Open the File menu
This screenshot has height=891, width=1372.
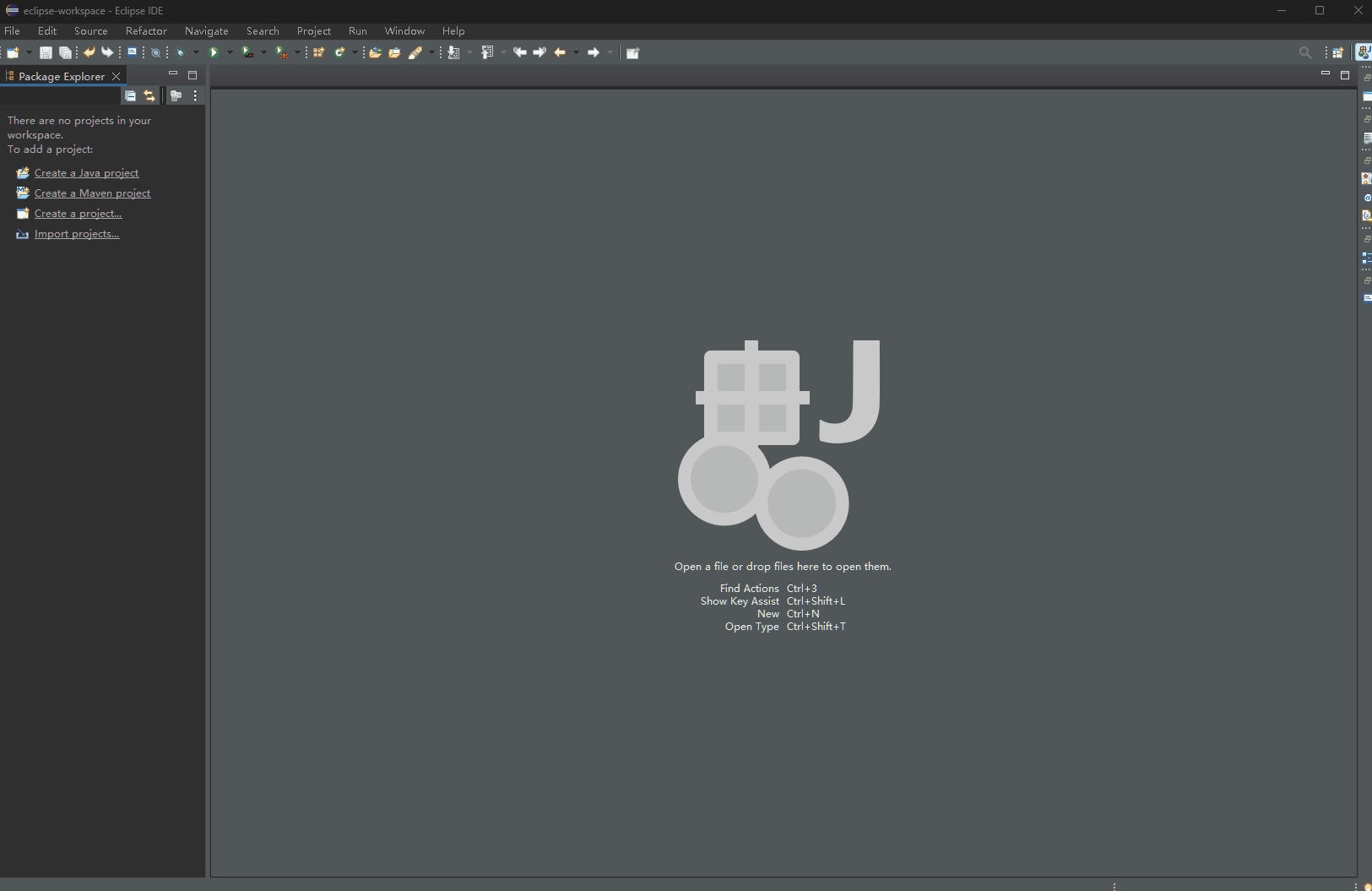pos(12,30)
